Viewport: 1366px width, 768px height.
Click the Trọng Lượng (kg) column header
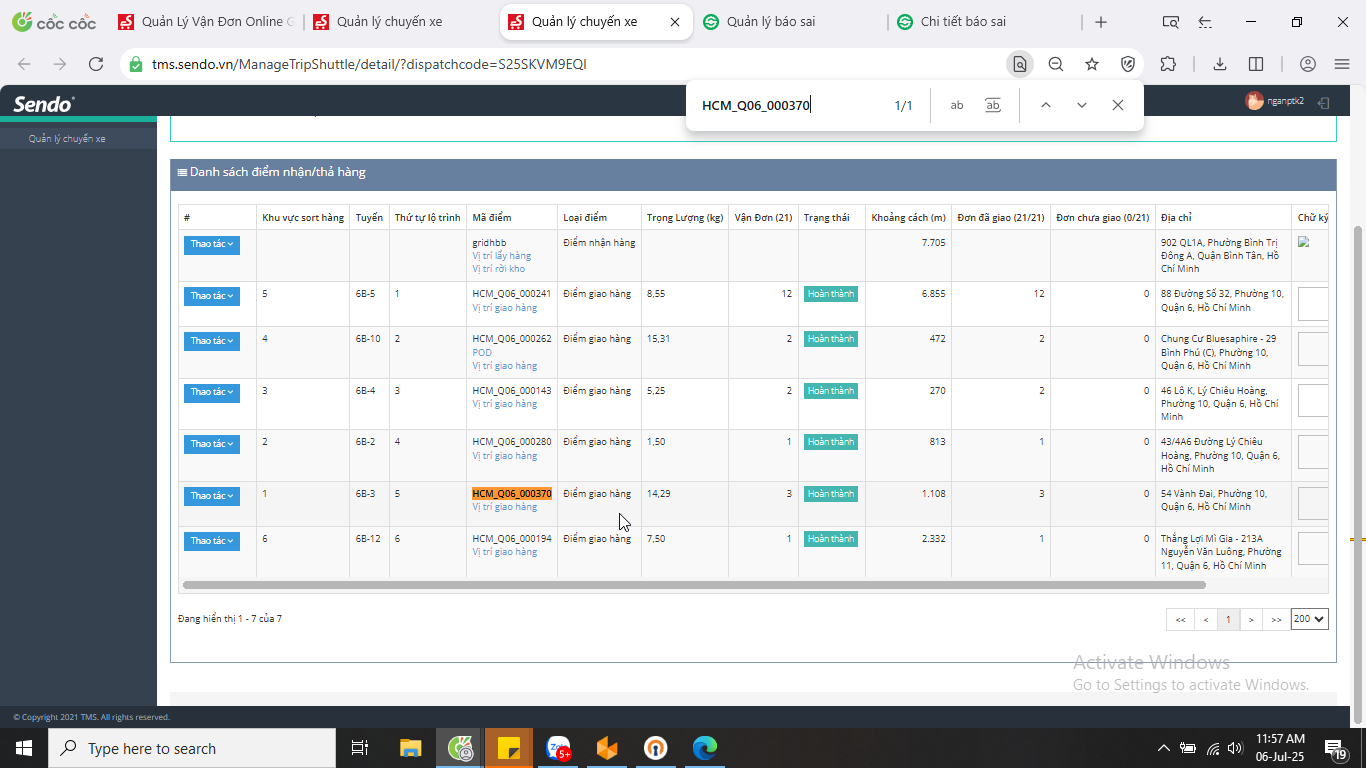[685, 217]
